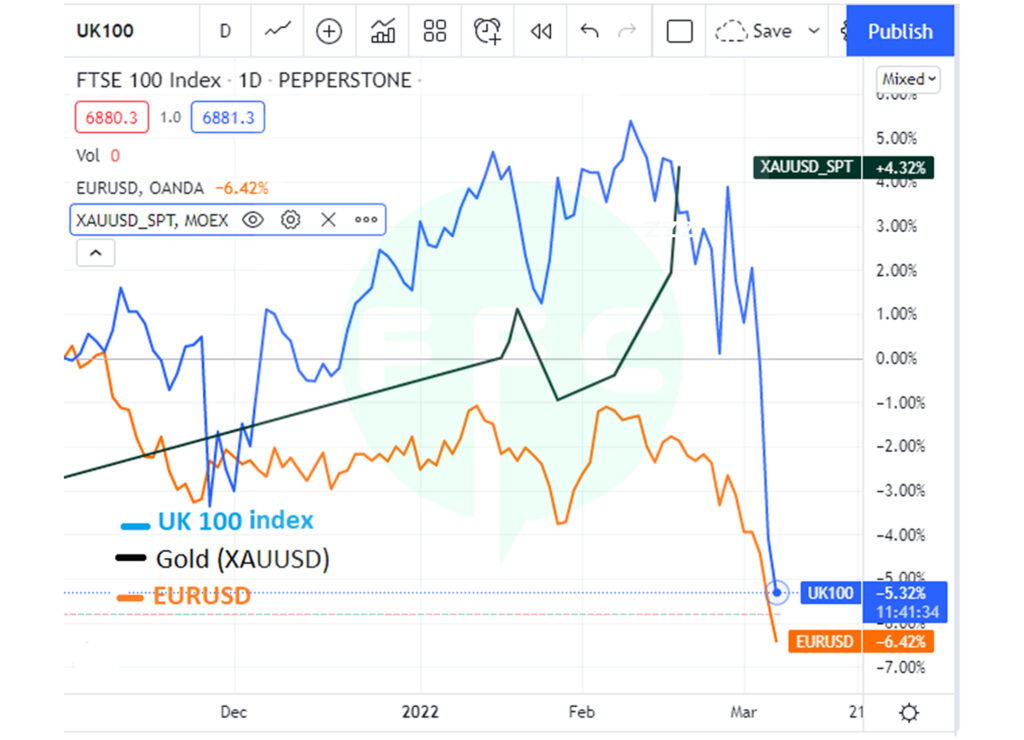The width and height of the screenshot is (1024, 740).
Task: Open the Indicators icon in toolbar
Action: pyautogui.click(x=382, y=32)
